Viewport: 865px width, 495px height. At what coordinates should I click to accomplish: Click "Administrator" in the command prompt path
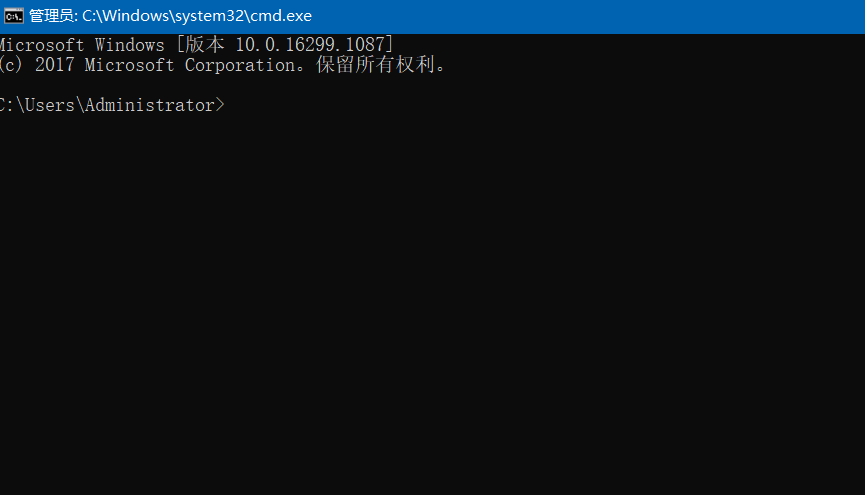pyautogui.click(x=149, y=105)
